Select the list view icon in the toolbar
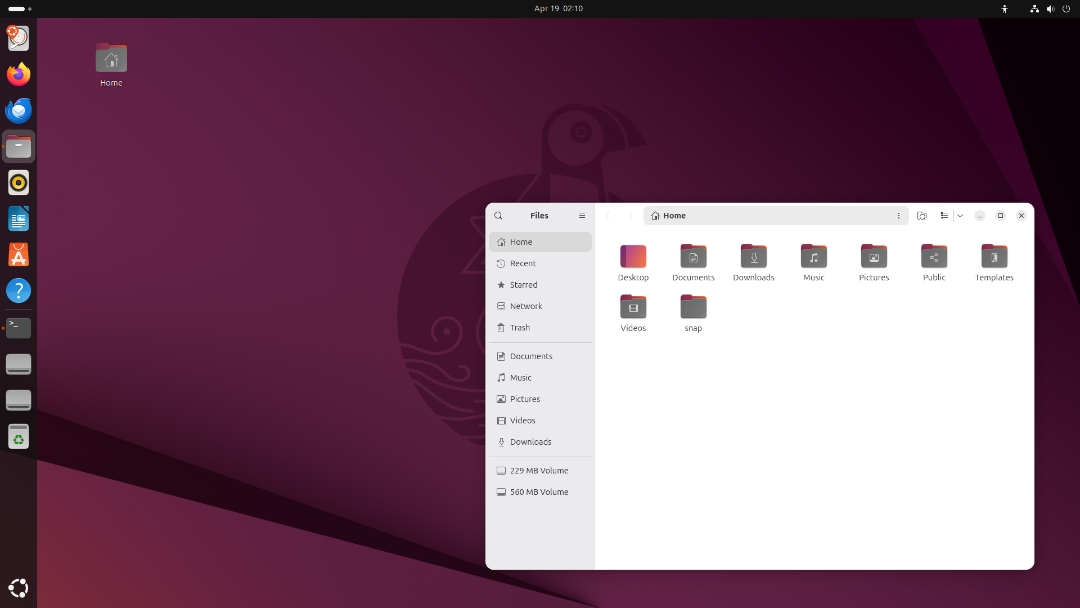 coord(943,215)
